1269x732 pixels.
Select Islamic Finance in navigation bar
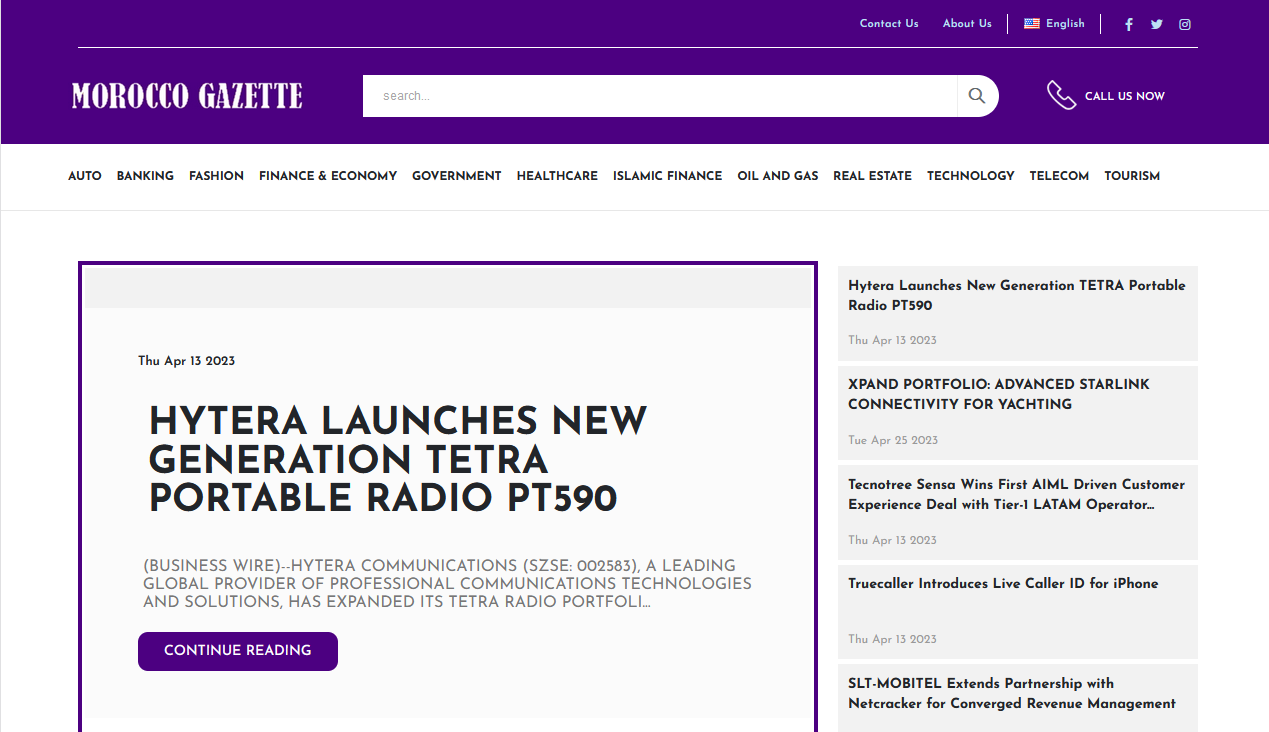tap(667, 176)
